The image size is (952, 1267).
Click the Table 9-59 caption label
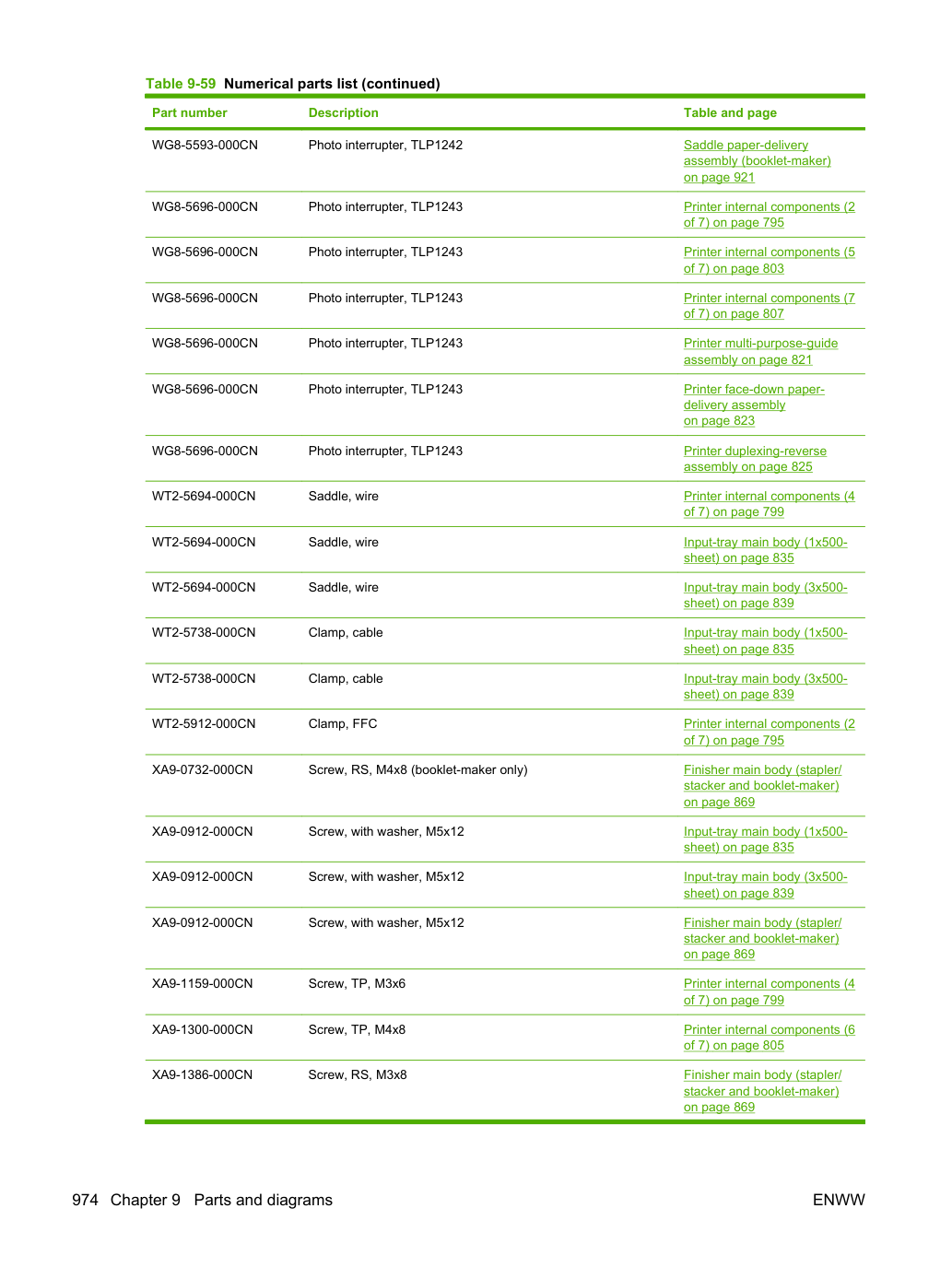tap(181, 84)
